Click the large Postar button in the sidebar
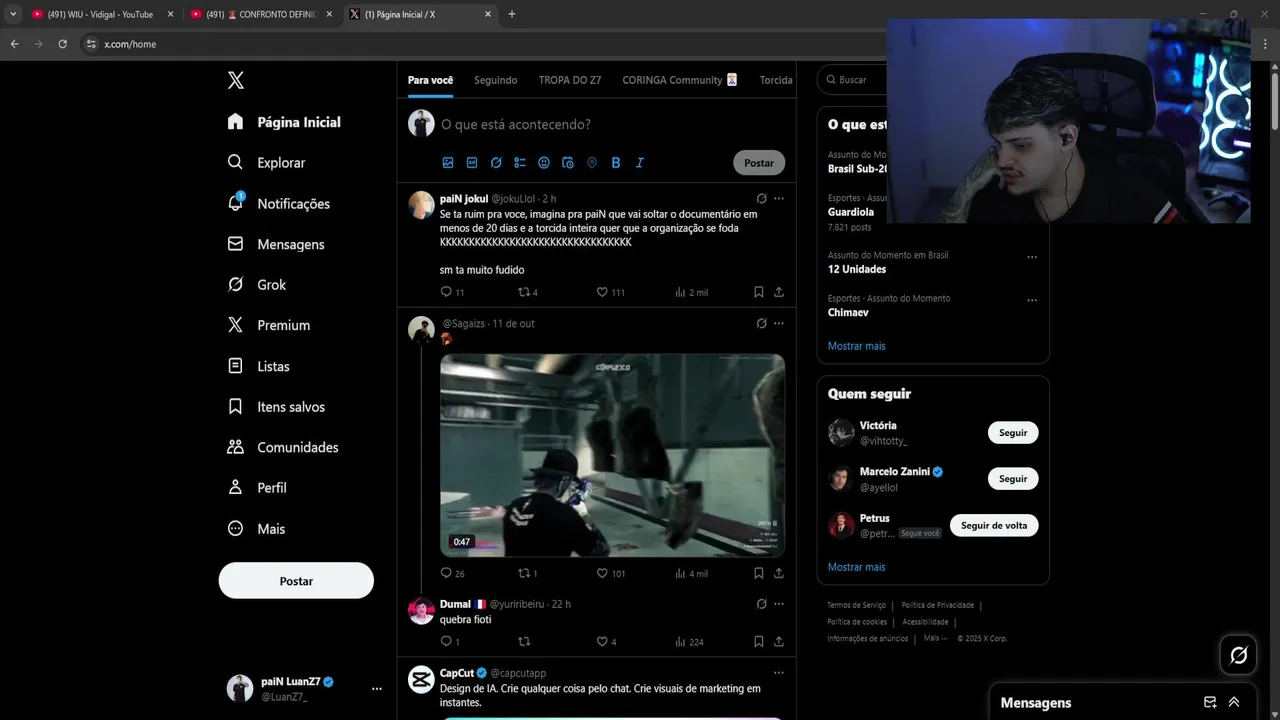Screen dimensions: 1280x720 coord(296,581)
